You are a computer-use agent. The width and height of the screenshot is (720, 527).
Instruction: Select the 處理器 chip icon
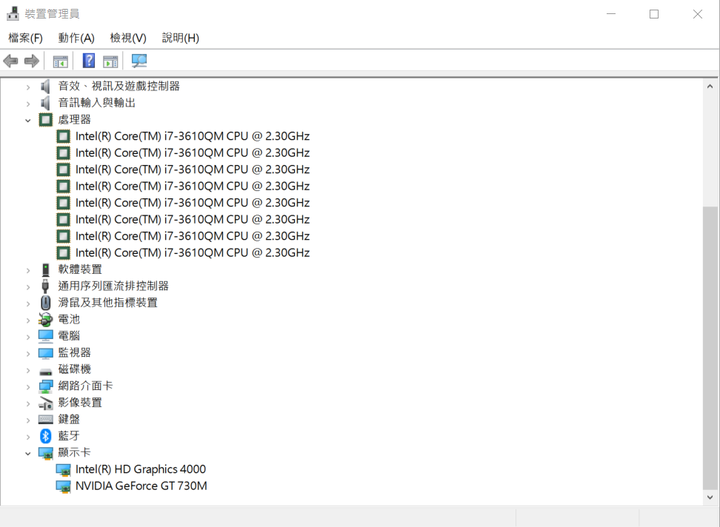pos(45,119)
